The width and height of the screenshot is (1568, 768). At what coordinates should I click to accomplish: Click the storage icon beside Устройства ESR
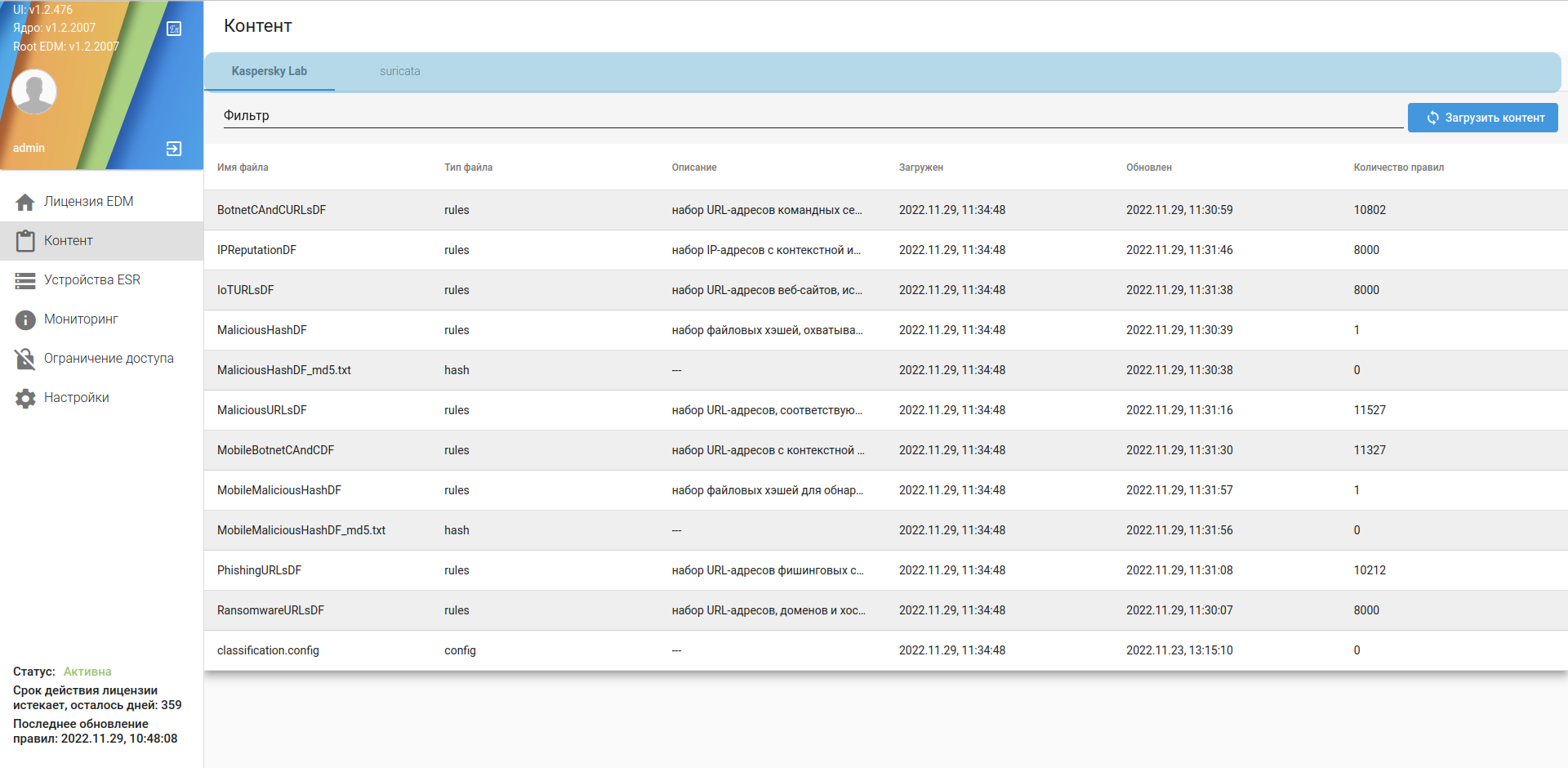[x=25, y=280]
